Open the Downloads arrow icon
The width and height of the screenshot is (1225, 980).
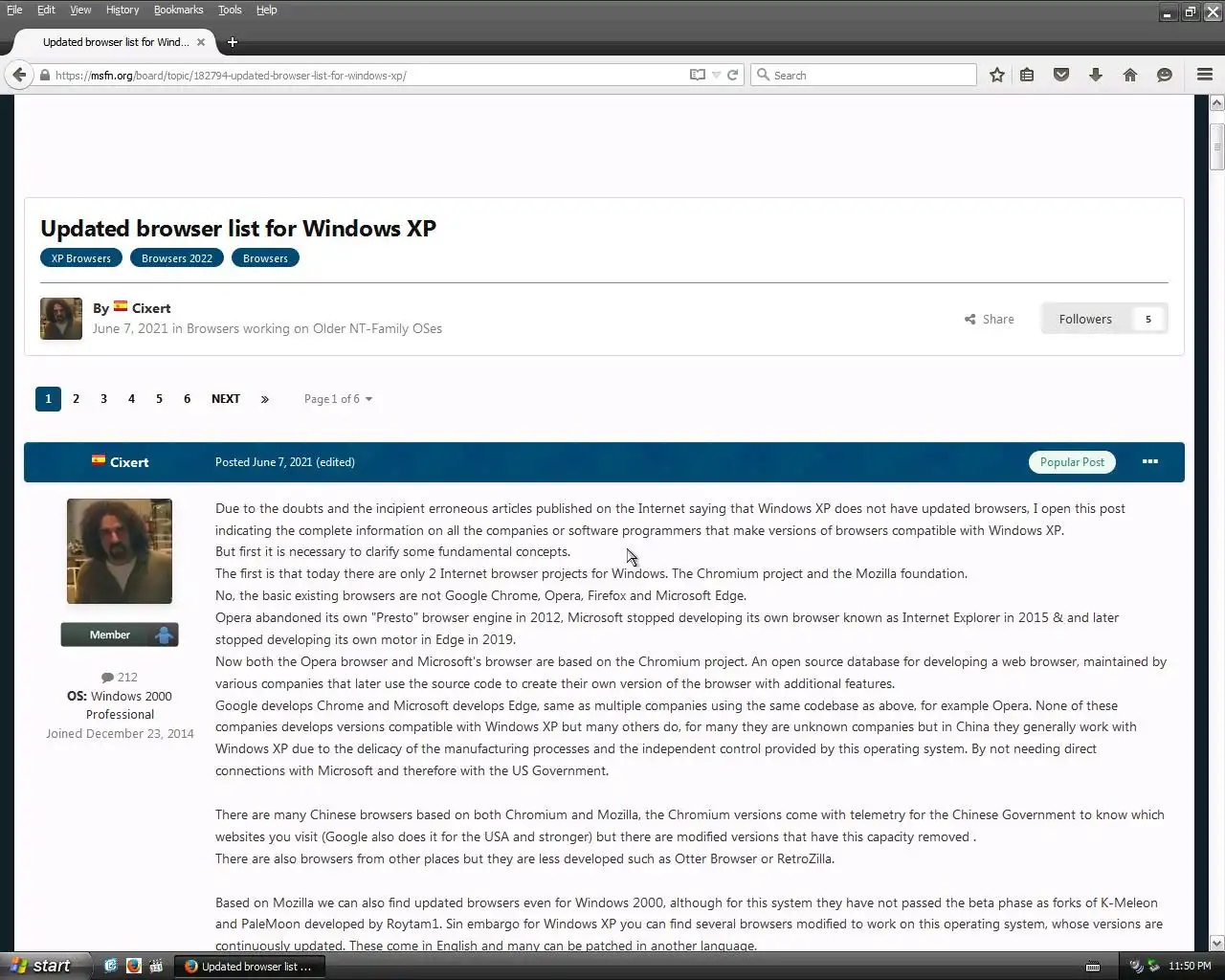[1096, 75]
